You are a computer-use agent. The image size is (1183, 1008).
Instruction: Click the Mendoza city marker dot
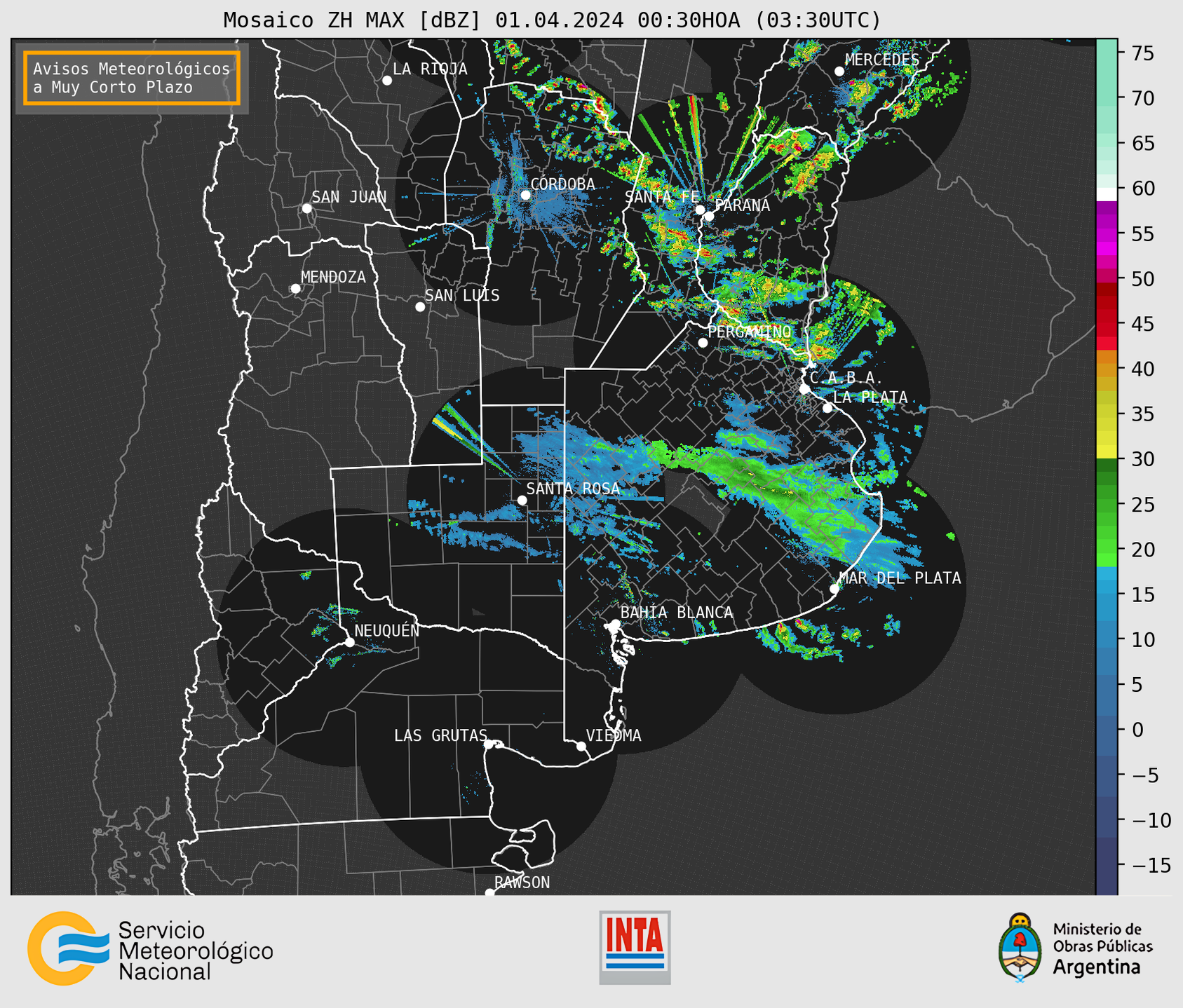click(x=295, y=289)
